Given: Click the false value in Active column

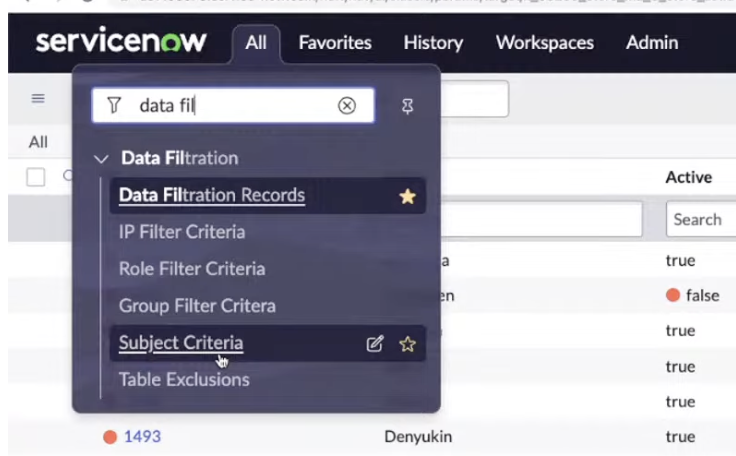Looking at the screenshot, I should click(x=702, y=295).
